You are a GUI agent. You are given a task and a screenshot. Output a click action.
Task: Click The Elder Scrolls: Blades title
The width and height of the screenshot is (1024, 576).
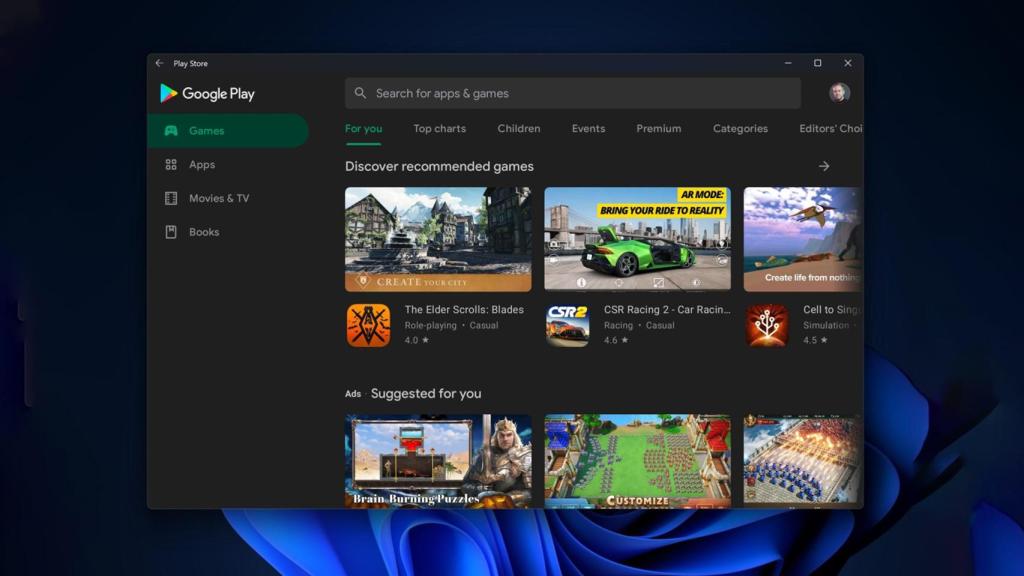coord(464,310)
